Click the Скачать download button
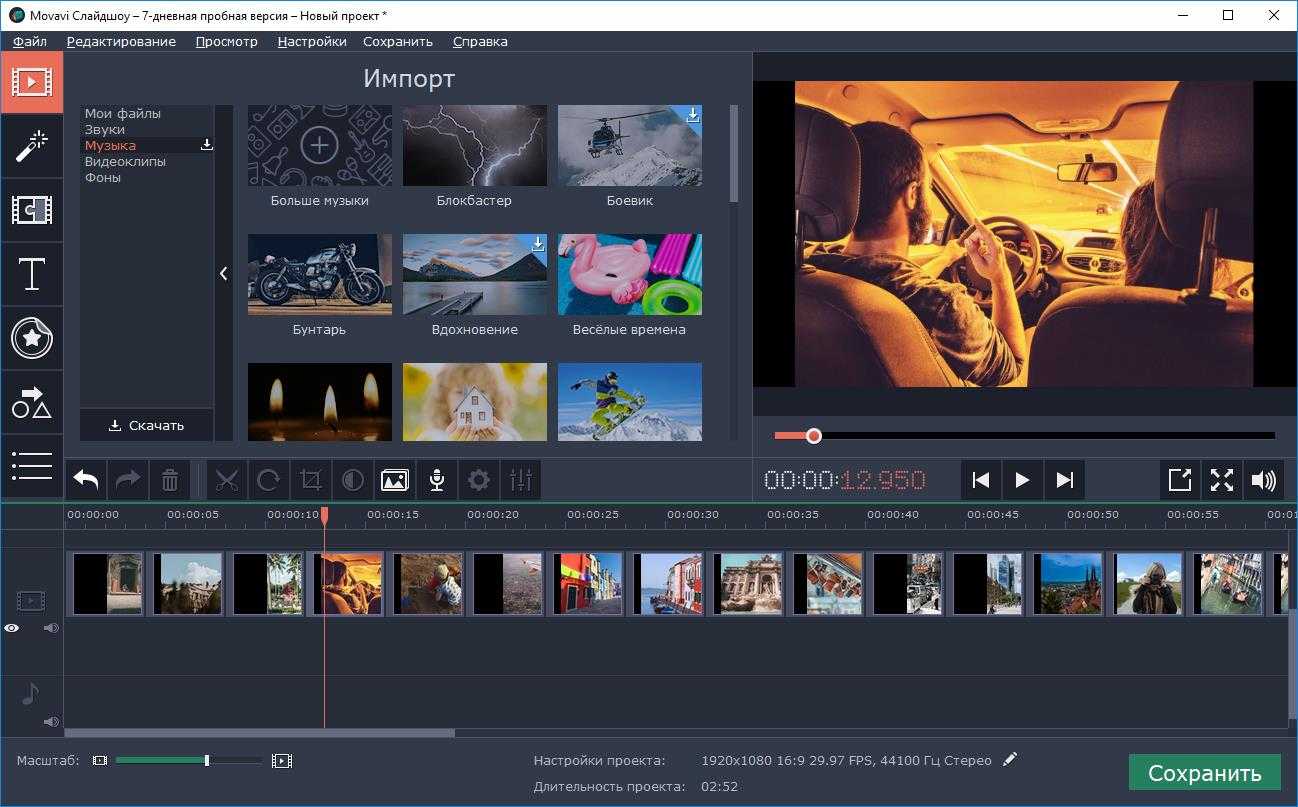 pyautogui.click(x=147, y=425)
